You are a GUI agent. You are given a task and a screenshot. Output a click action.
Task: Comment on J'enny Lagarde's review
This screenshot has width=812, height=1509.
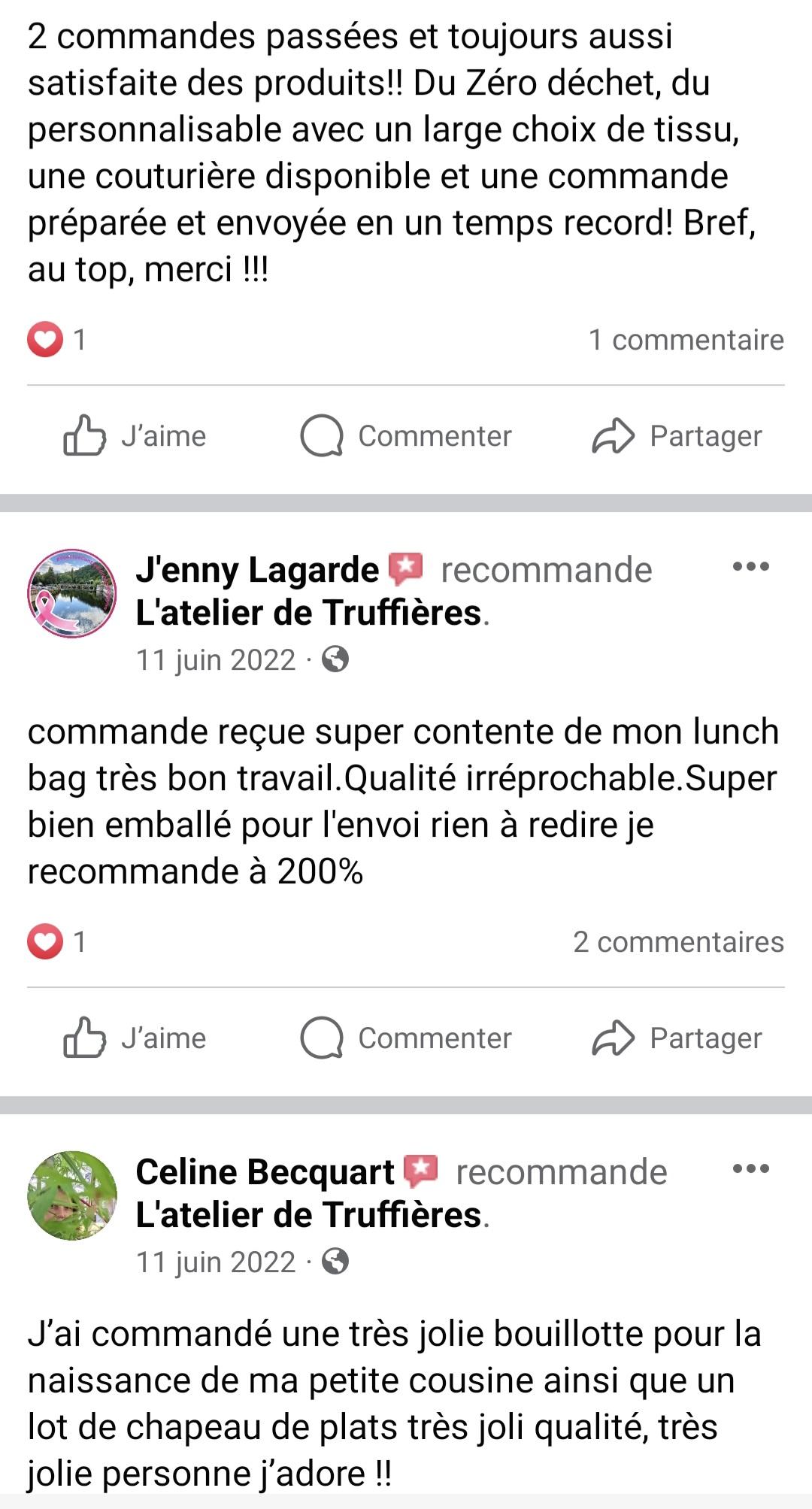406,1038
